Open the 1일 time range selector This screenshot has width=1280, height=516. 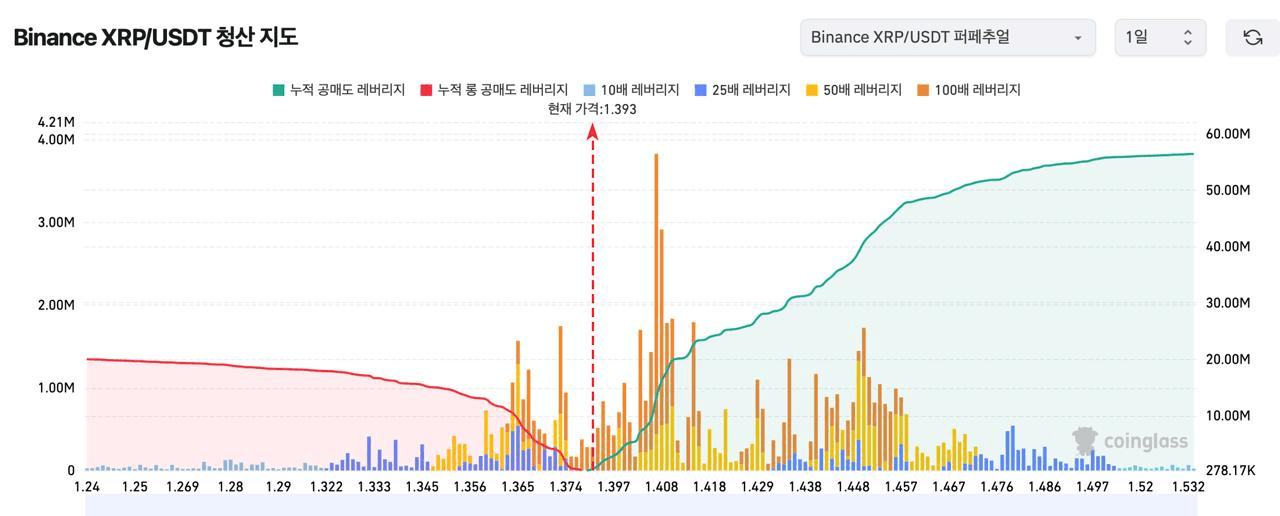pyautogui.click(x=1160, y=37)
